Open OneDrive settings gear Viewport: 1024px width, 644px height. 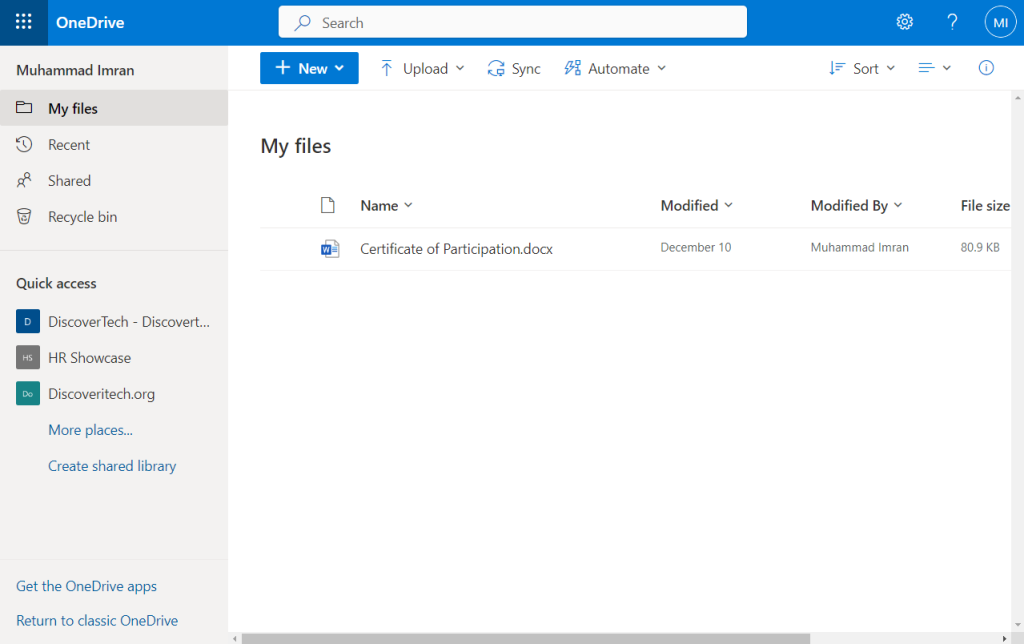904,21
